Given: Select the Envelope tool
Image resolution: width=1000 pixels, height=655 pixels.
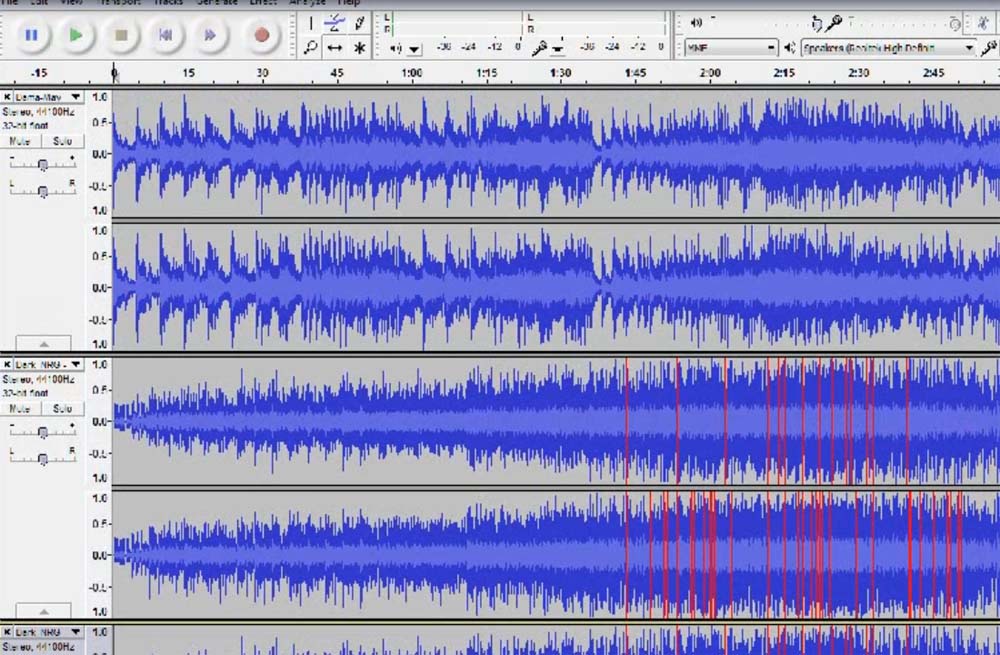Looking at the screenshot, I should pyautogui.click(x=335, y=24).
